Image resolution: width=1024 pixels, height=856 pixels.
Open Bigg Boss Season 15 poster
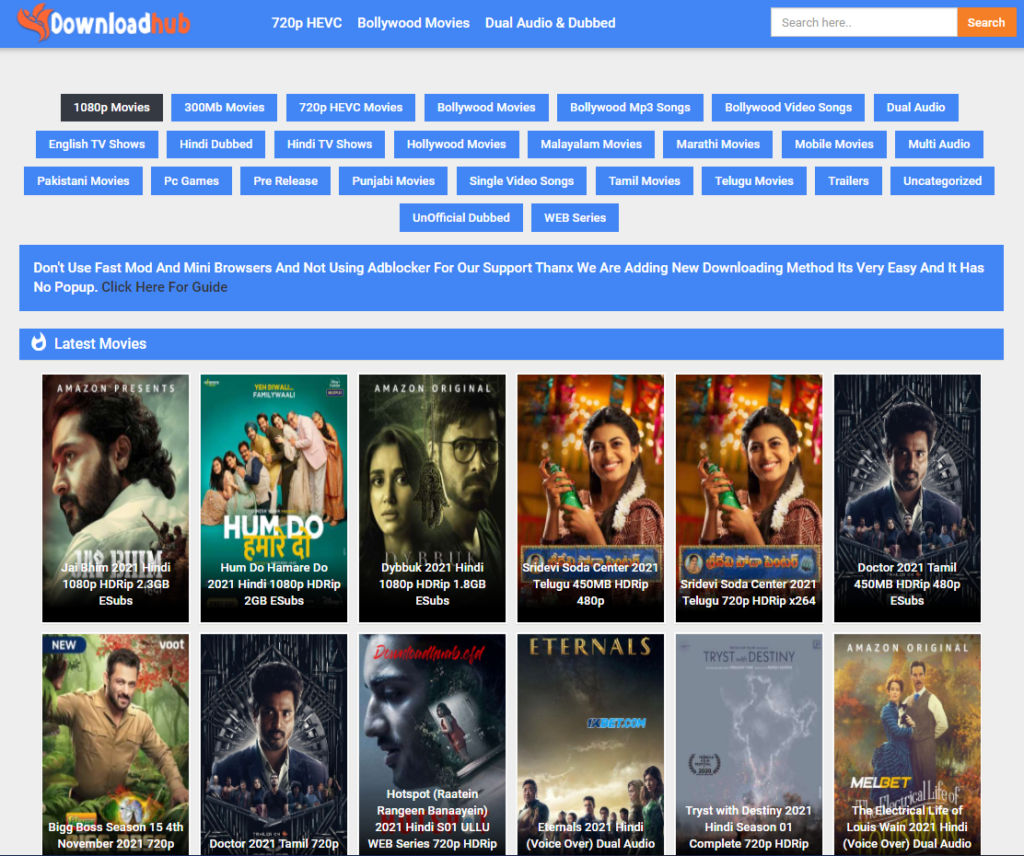click(116, 744)
